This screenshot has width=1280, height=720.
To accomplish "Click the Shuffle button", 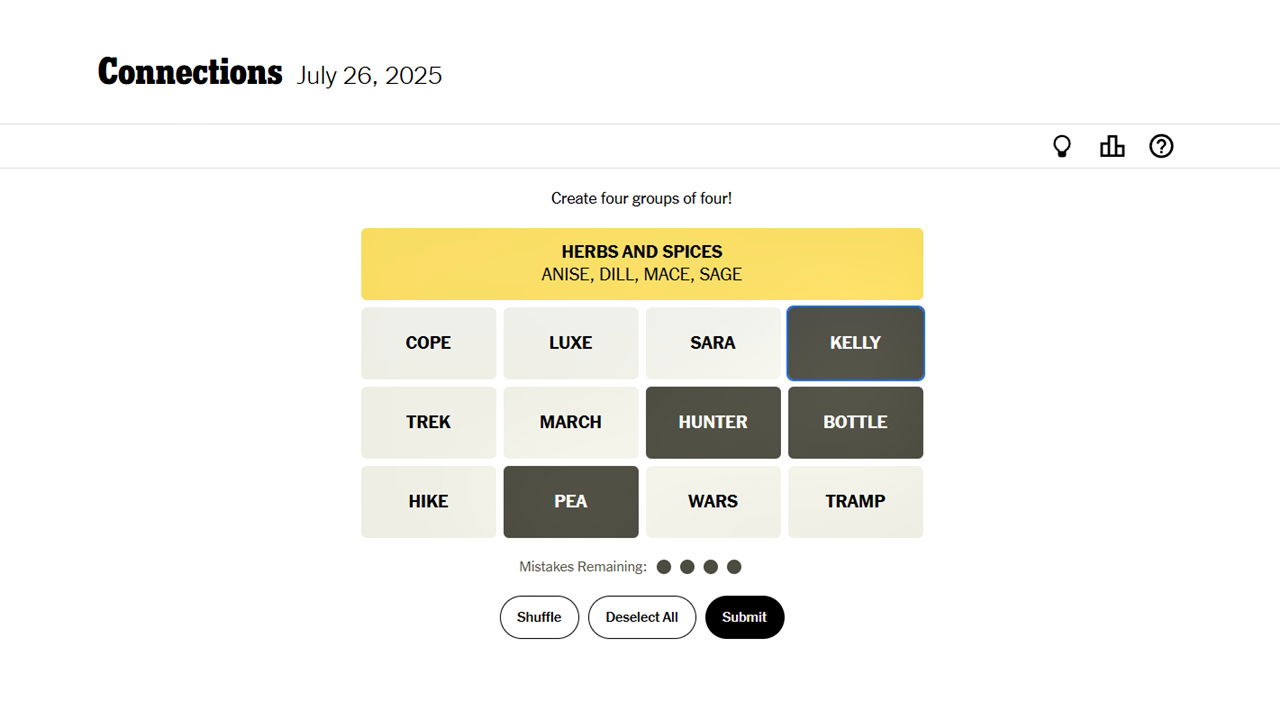I will tap(539, 617).
